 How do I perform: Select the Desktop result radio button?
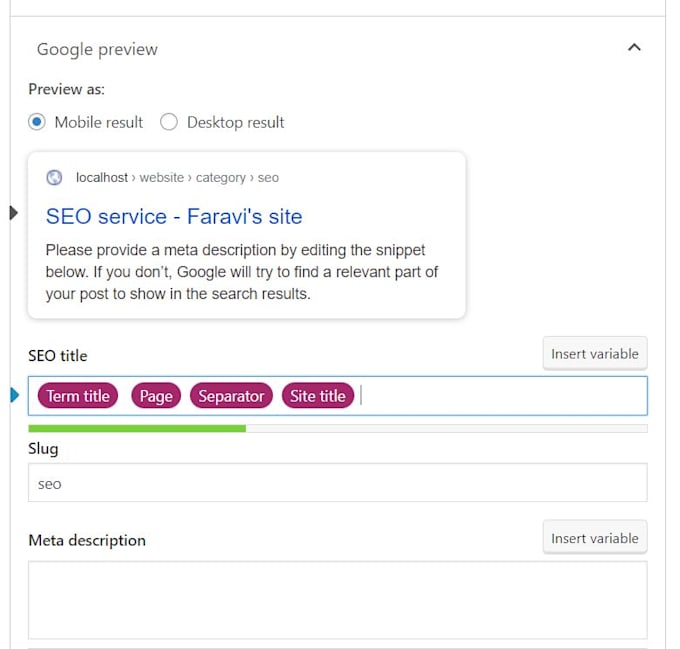(x=169, y=122)
